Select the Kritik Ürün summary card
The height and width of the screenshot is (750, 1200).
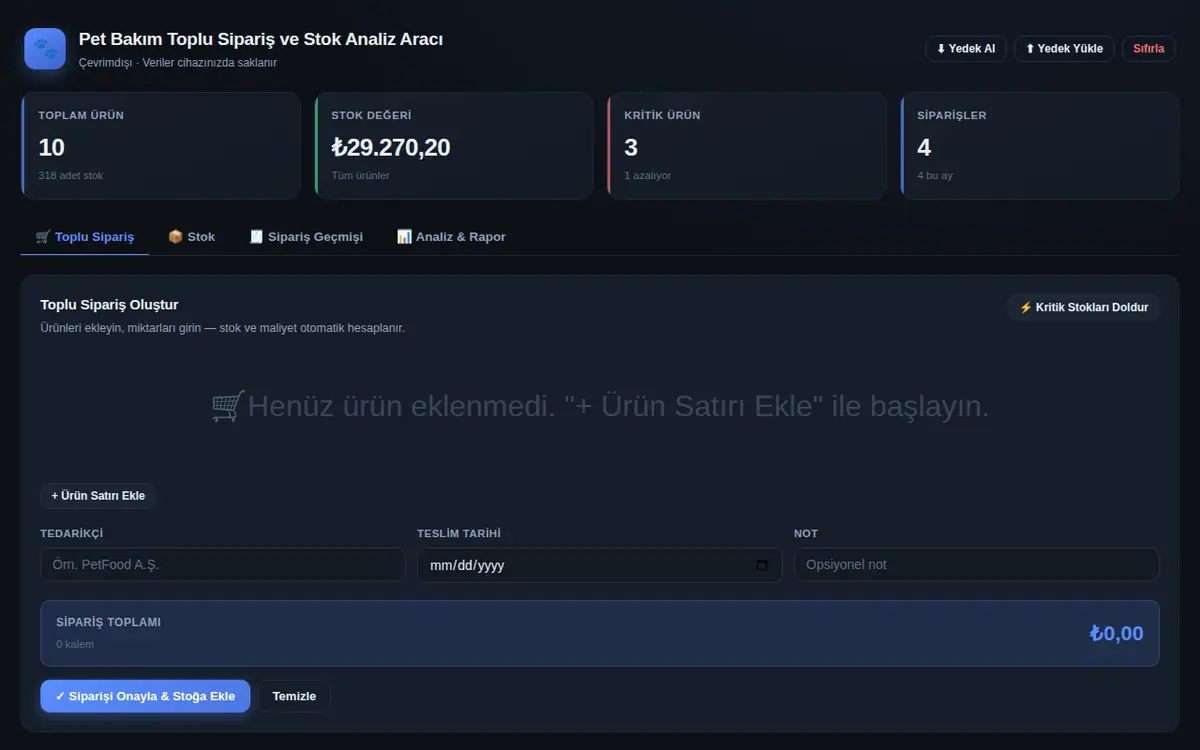coord(746,146)
